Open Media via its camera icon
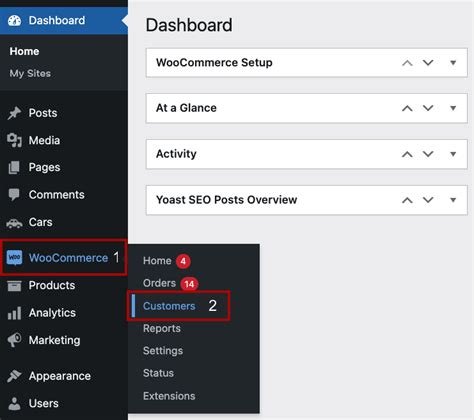This screenshot has width=474, height=420. pos(14,140)
